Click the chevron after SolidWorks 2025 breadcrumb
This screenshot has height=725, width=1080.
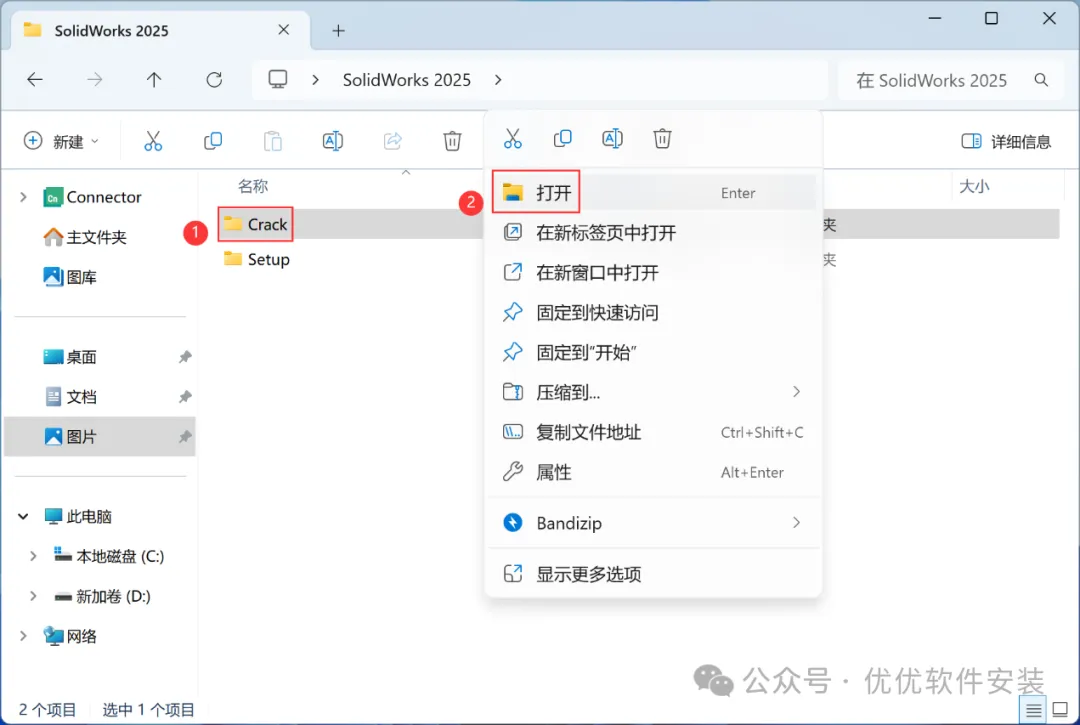click(x=498, y=80)
